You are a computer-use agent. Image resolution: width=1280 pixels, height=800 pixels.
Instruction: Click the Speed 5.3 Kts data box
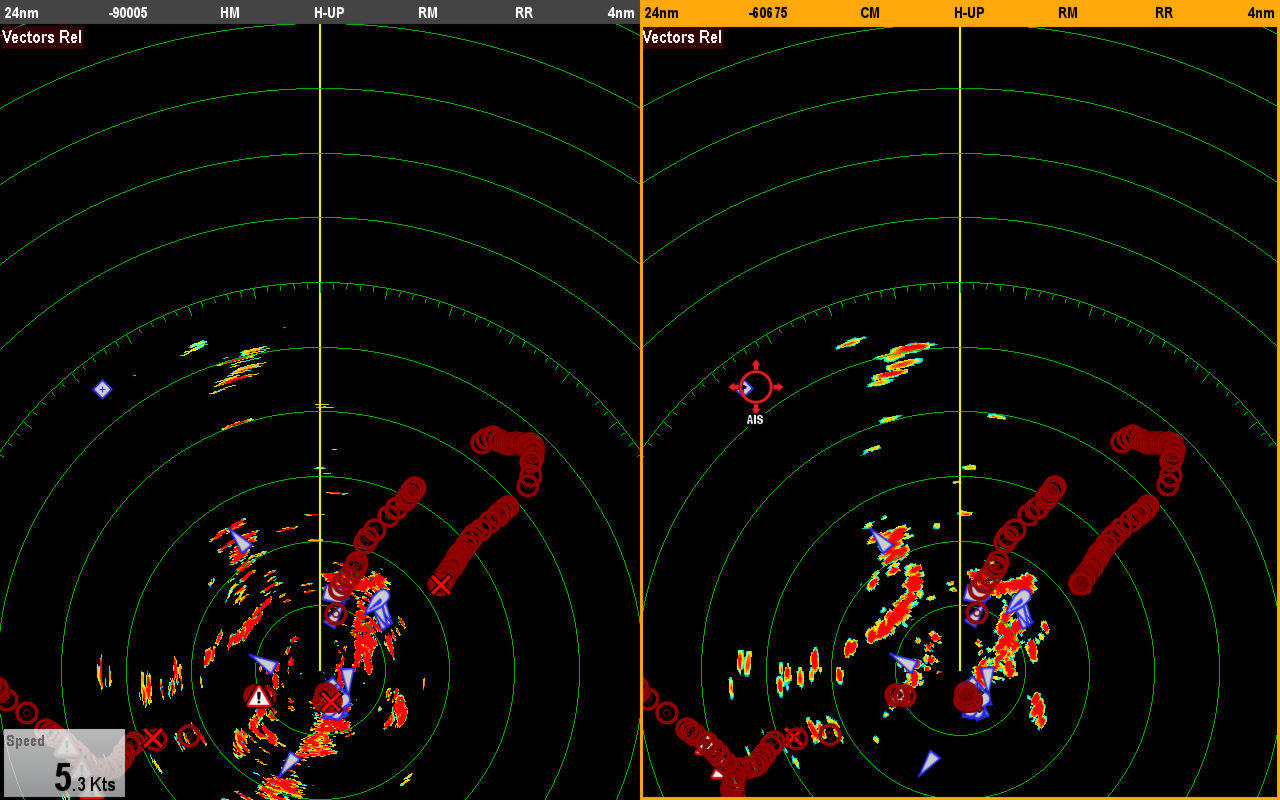pyautogui.click(x=63, y=762)
